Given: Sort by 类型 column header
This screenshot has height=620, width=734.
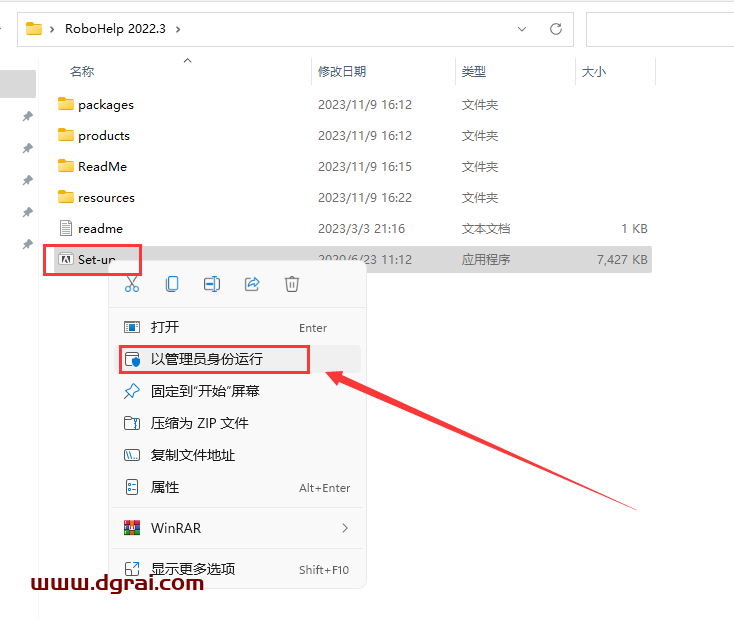Looking at the screenshot, I should coord(474,72).
